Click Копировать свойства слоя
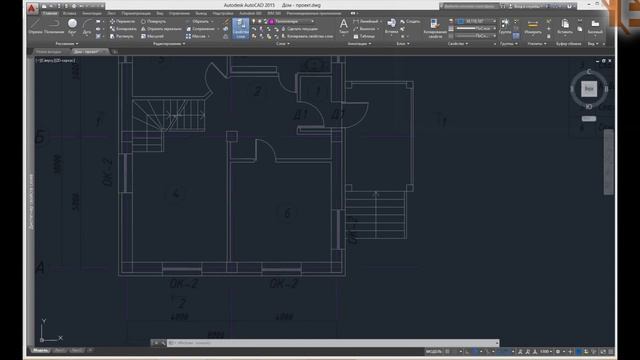Image resolution: width=640 pixels, height=360 pixels. tap(307, 36)
